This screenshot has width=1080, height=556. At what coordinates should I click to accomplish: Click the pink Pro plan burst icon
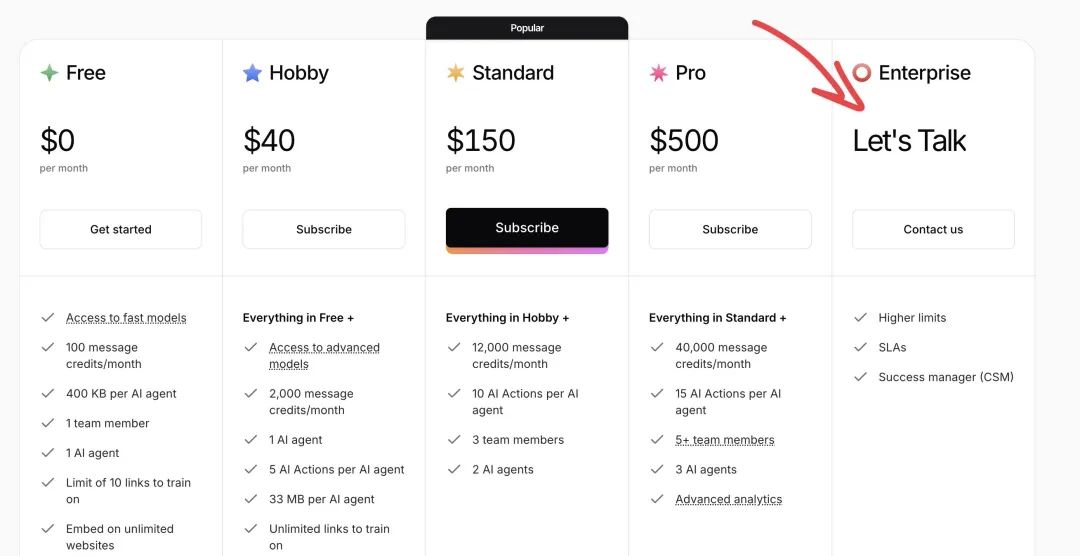pyautogui.click(x=658, y=73)
